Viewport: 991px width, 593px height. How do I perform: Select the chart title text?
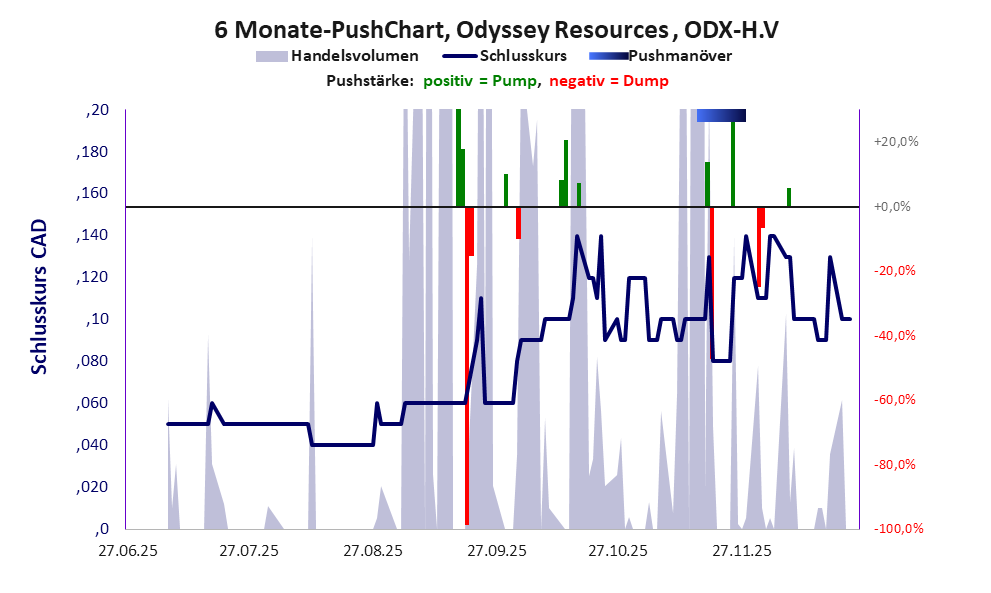(x=496, y=30)
